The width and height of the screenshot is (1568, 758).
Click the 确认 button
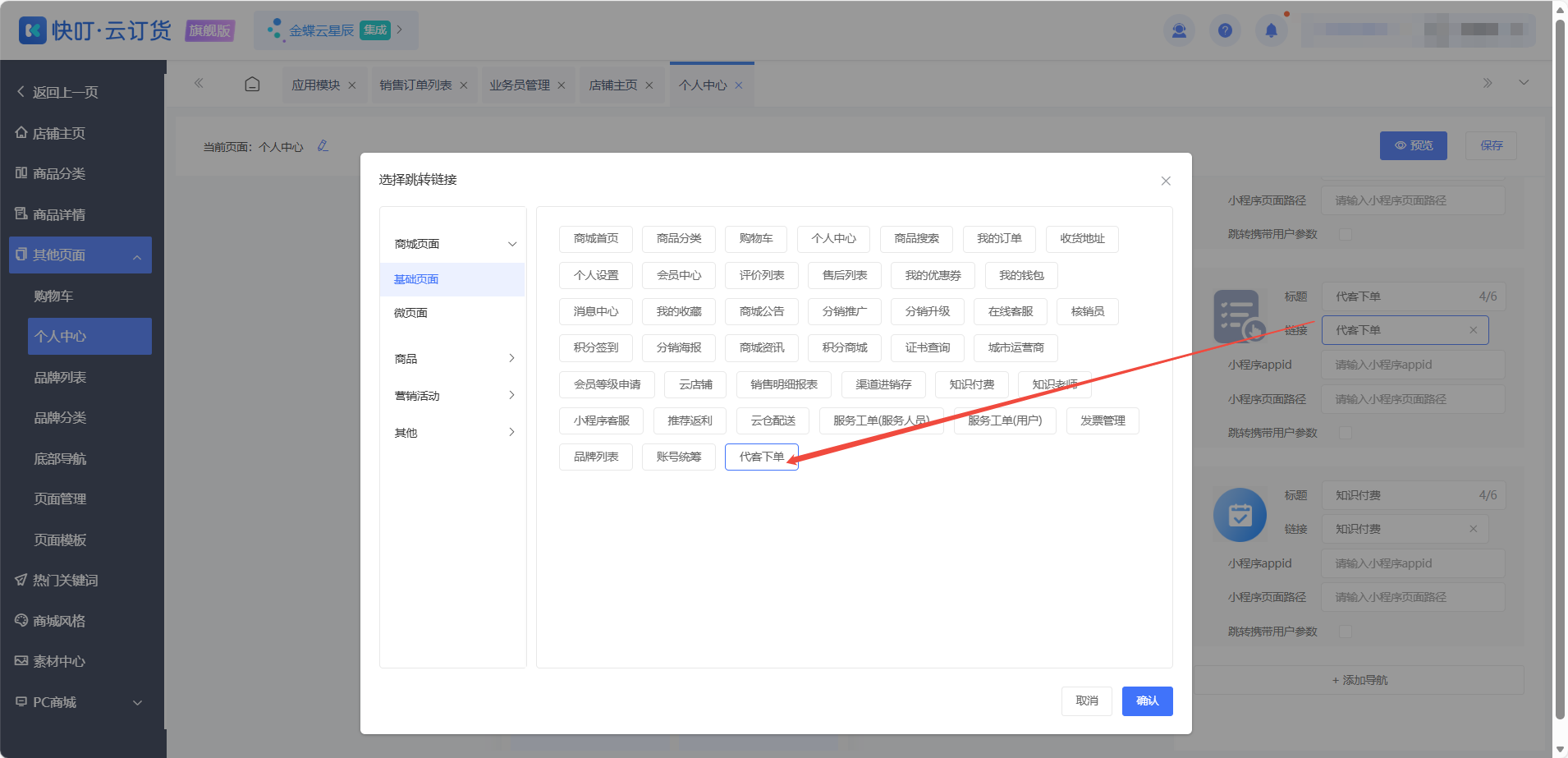coord(1147,701)
